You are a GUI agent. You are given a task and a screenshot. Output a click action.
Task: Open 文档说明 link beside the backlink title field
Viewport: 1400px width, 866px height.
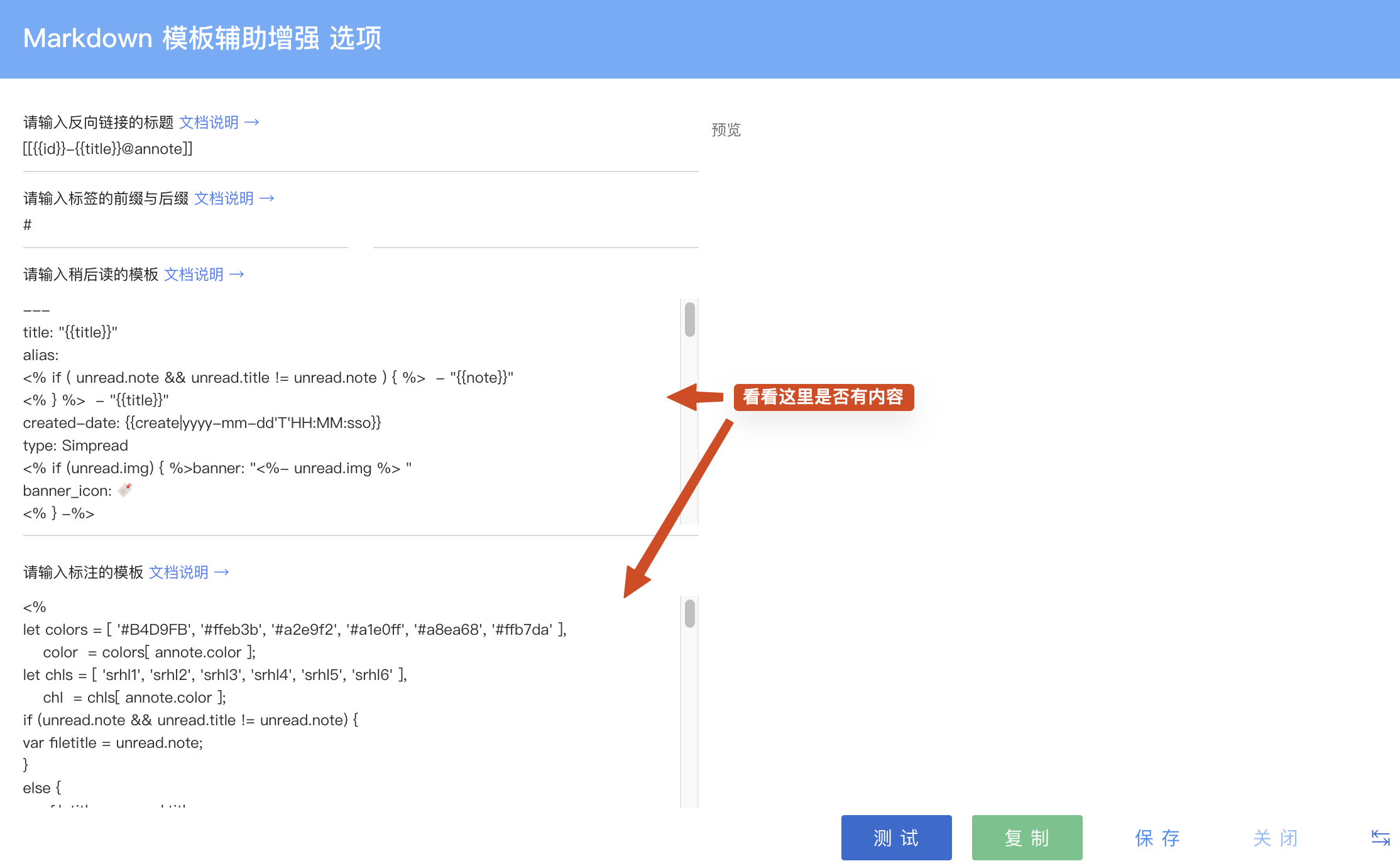coord(220,122)
